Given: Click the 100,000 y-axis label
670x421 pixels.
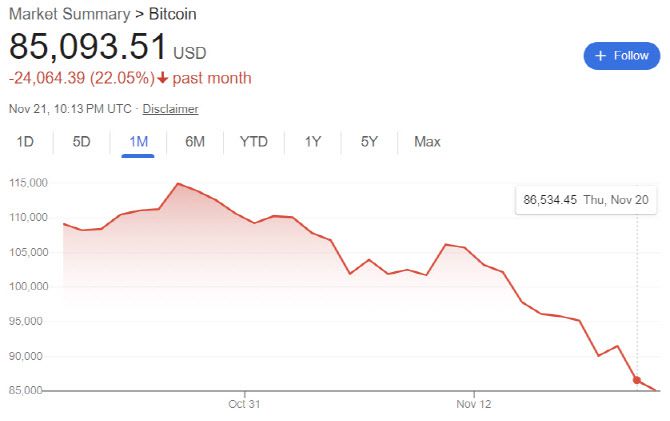Looking at the screenshot, I should tap(30, 287).
